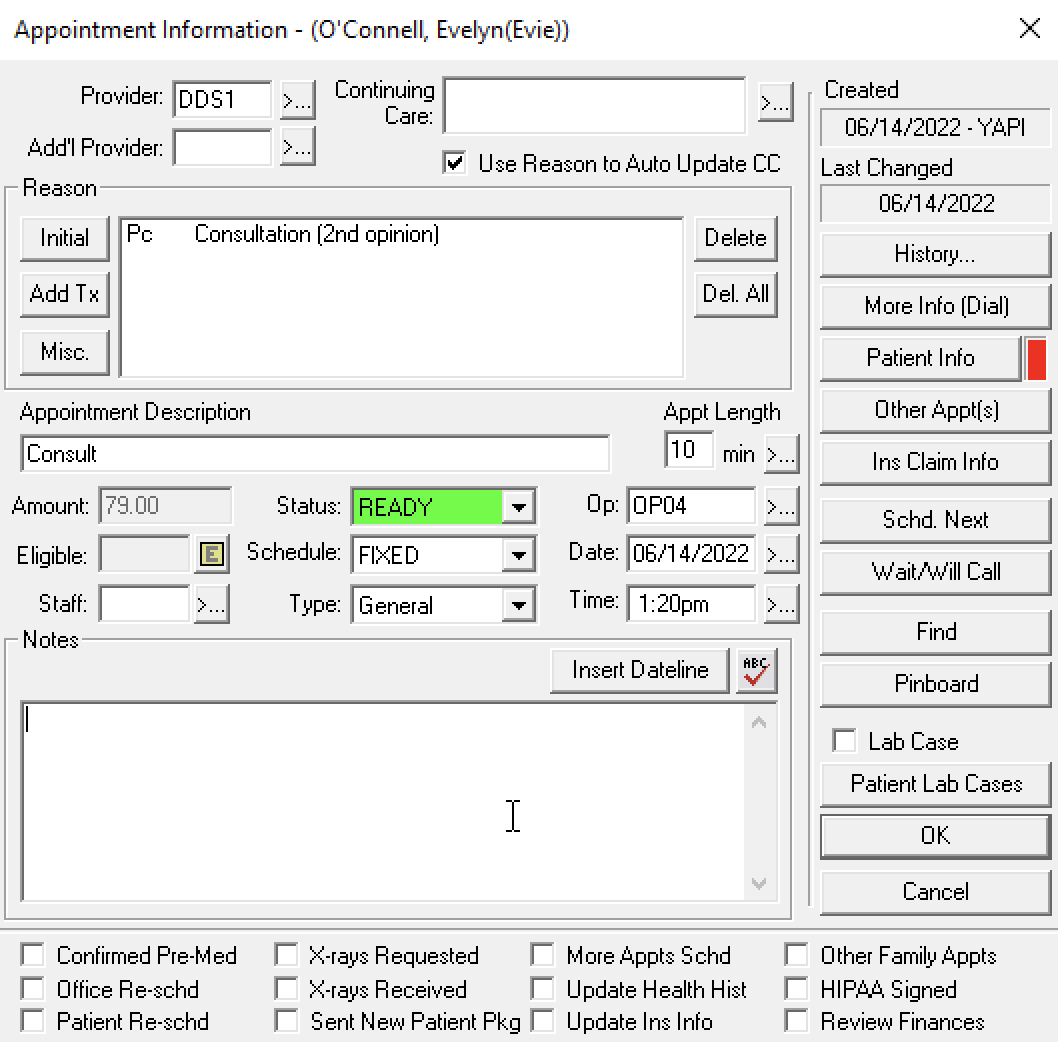
Task: Select the Consultation (2nd opinion) reason row
Action: (401, 234)
